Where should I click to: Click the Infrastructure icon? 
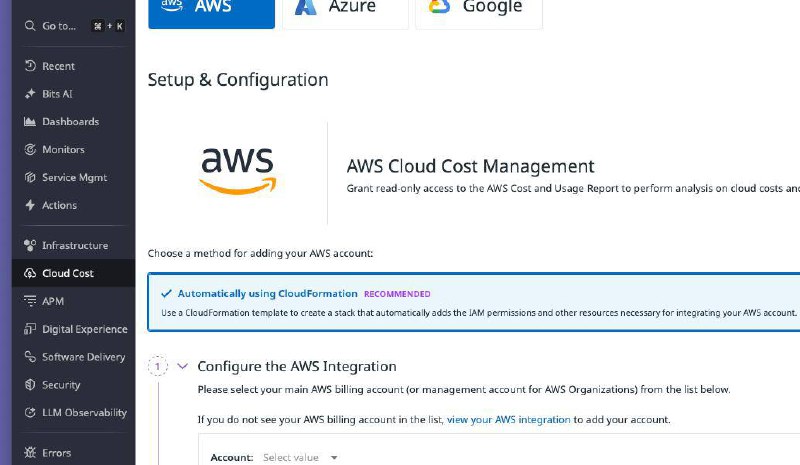point(30,246)
